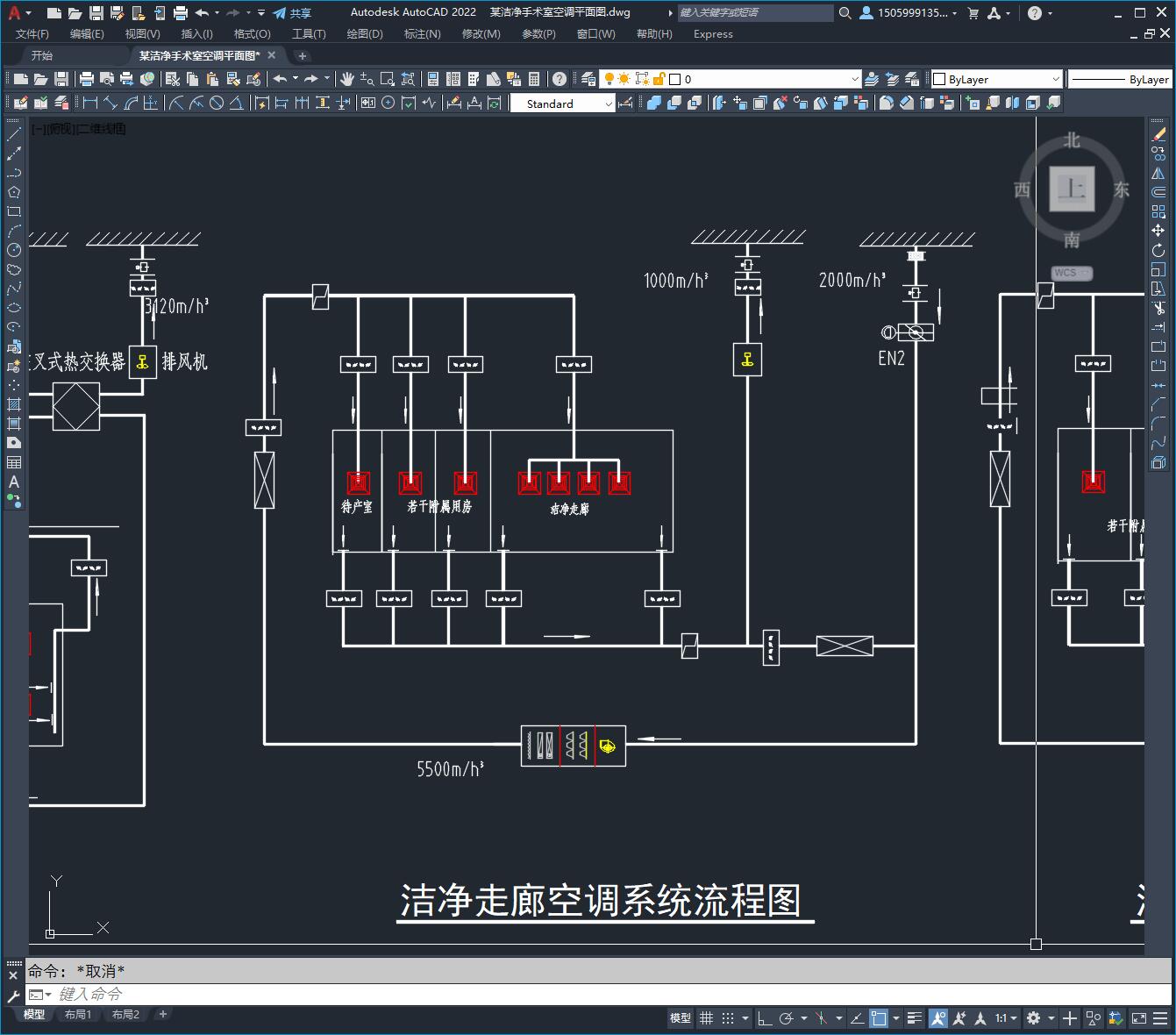This screenshot has width=1176, height=1035.
Task: Toggle lineweight display in status bar
Action: coord(915,1018)
